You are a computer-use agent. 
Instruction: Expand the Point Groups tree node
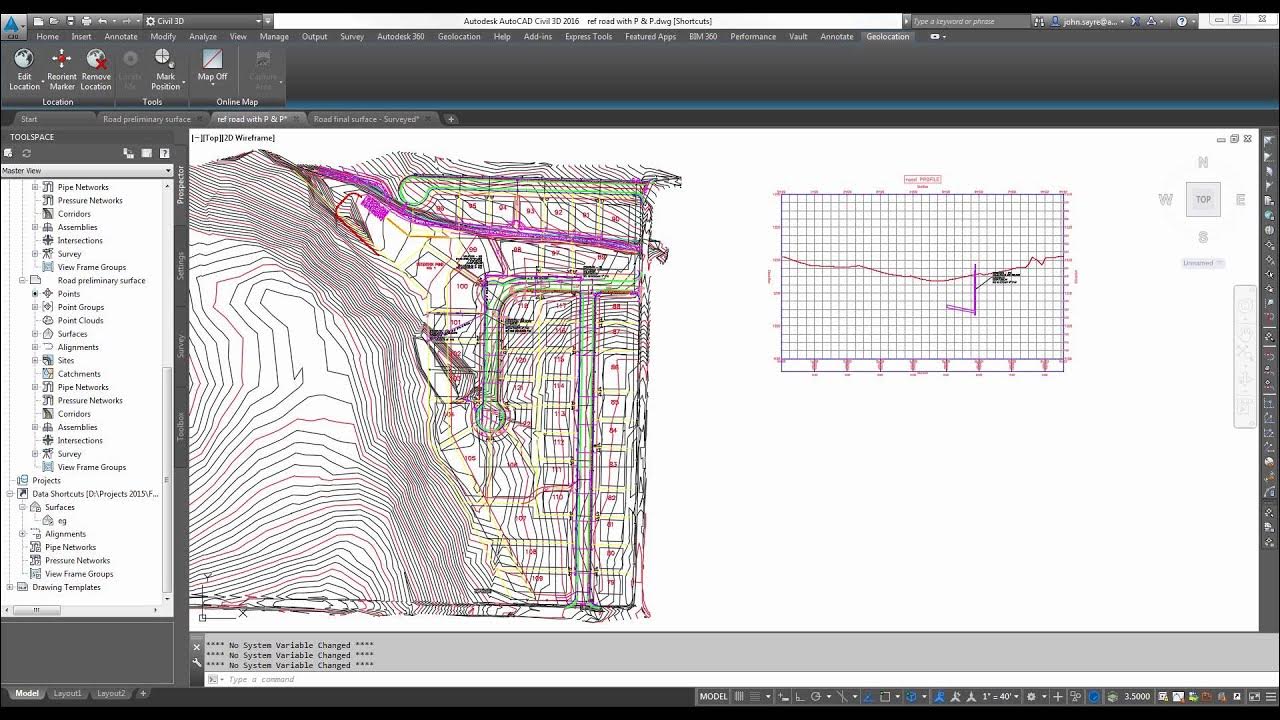(35, 307)
